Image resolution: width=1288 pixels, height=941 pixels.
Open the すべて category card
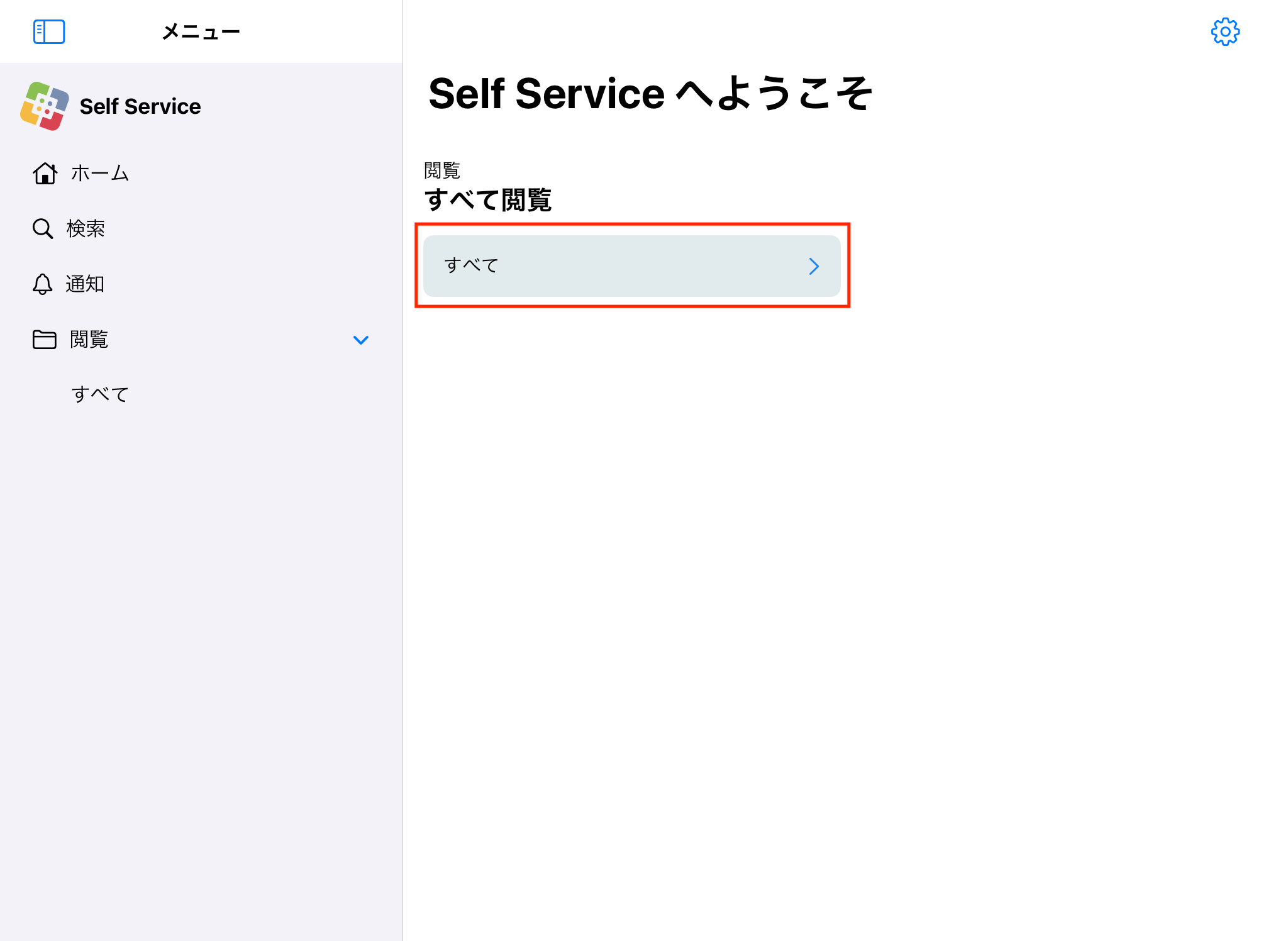point(631,266)
